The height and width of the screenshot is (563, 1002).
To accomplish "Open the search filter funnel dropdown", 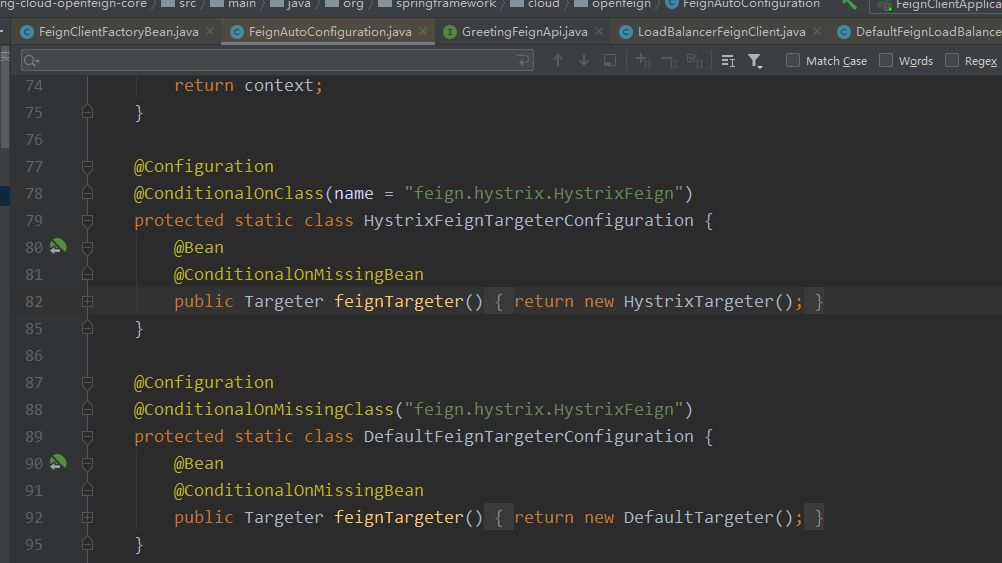I will coord(755,61).
